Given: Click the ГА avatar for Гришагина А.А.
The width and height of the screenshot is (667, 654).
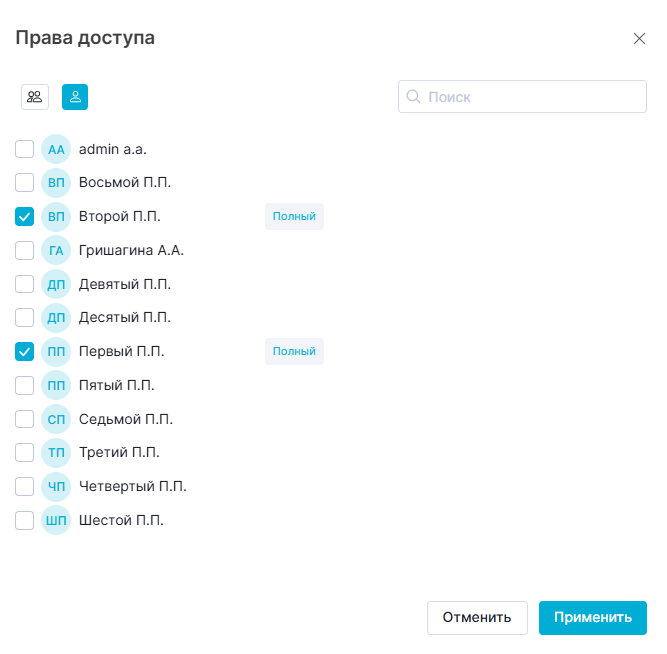Looking at the screenshot, I should coord(56,251).
